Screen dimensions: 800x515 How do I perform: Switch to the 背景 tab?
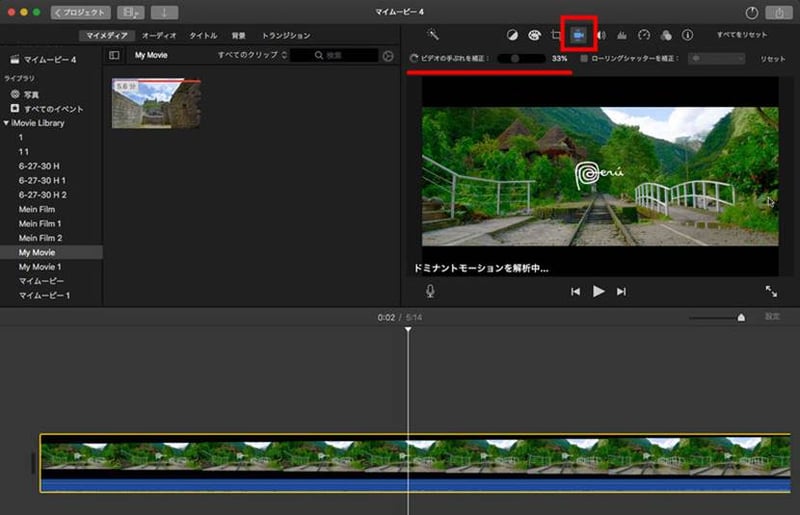click(x=238, y=35)
